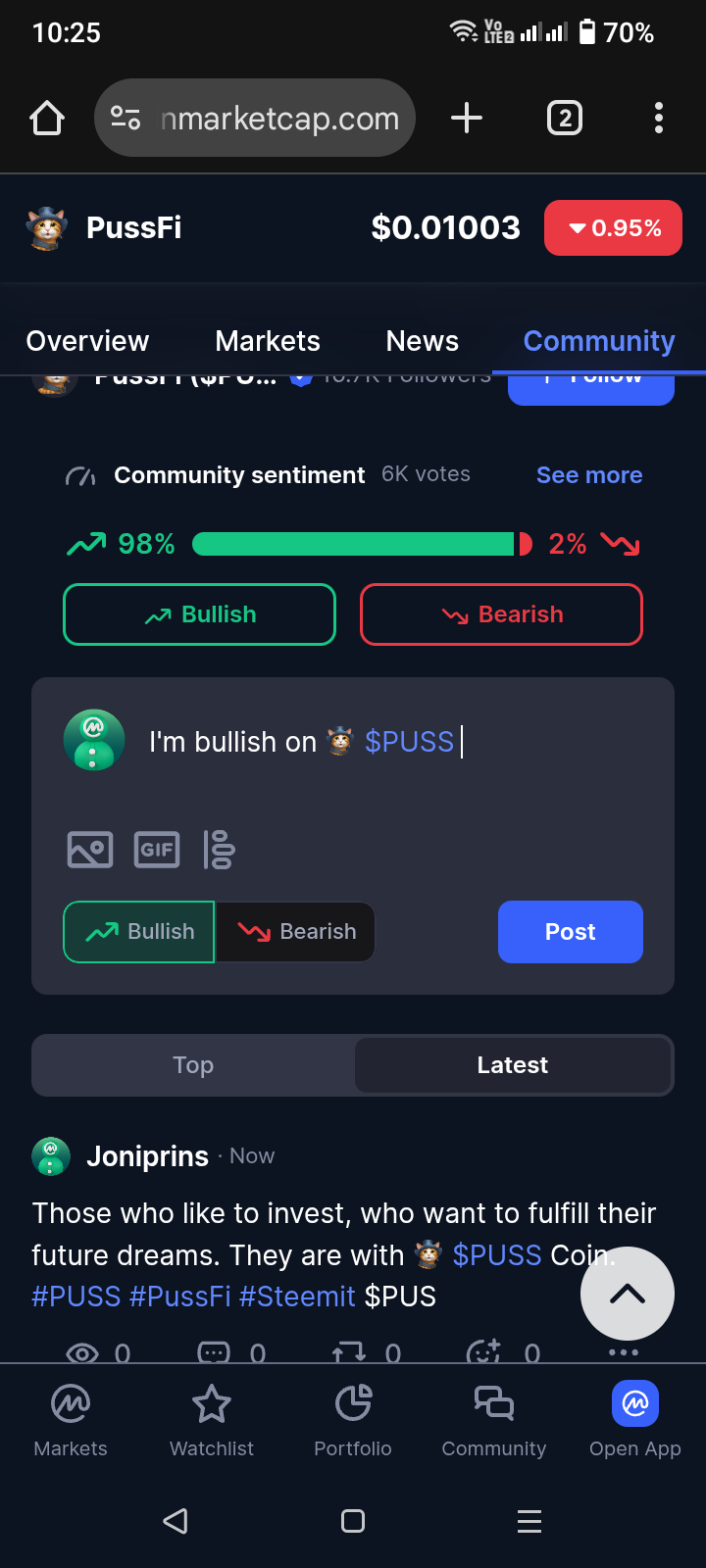Switch to the Top posts tab
Image resolution: width=706 pixels, height=1568 pixels.
pyautogui.click(x=193, y=1065)
